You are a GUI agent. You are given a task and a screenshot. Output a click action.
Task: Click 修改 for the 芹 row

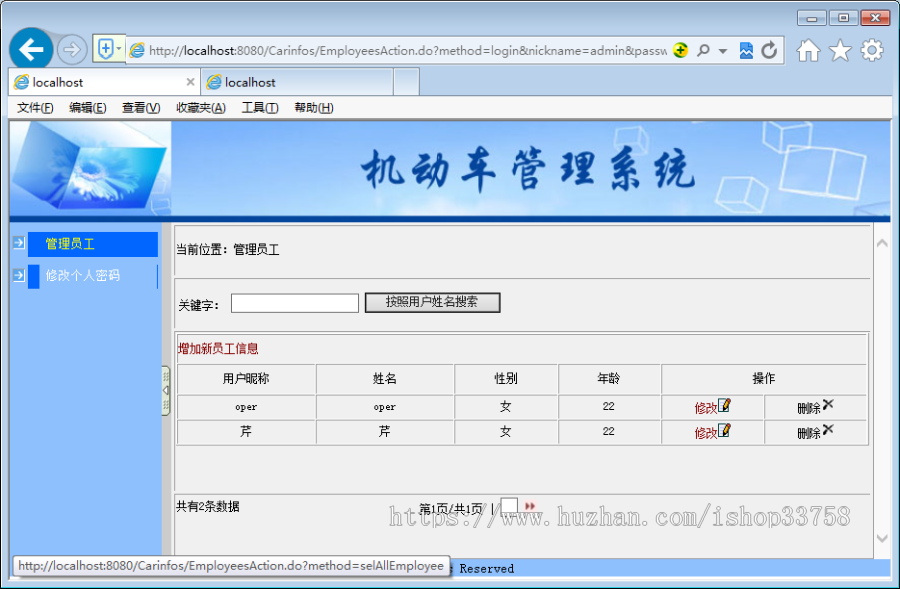(705, 433)
